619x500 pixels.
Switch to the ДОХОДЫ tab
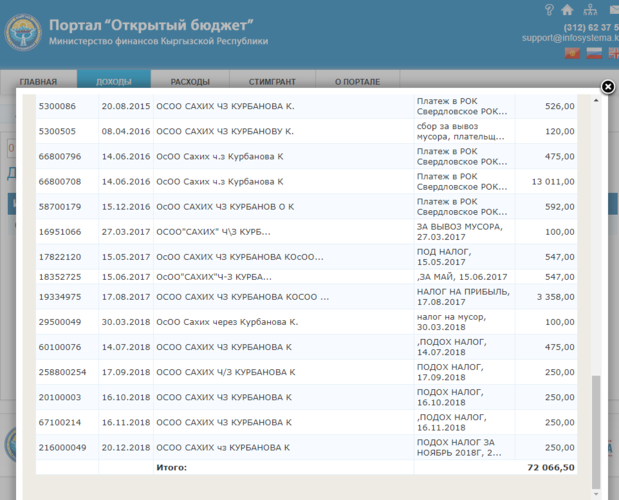(x=113, y=81)
